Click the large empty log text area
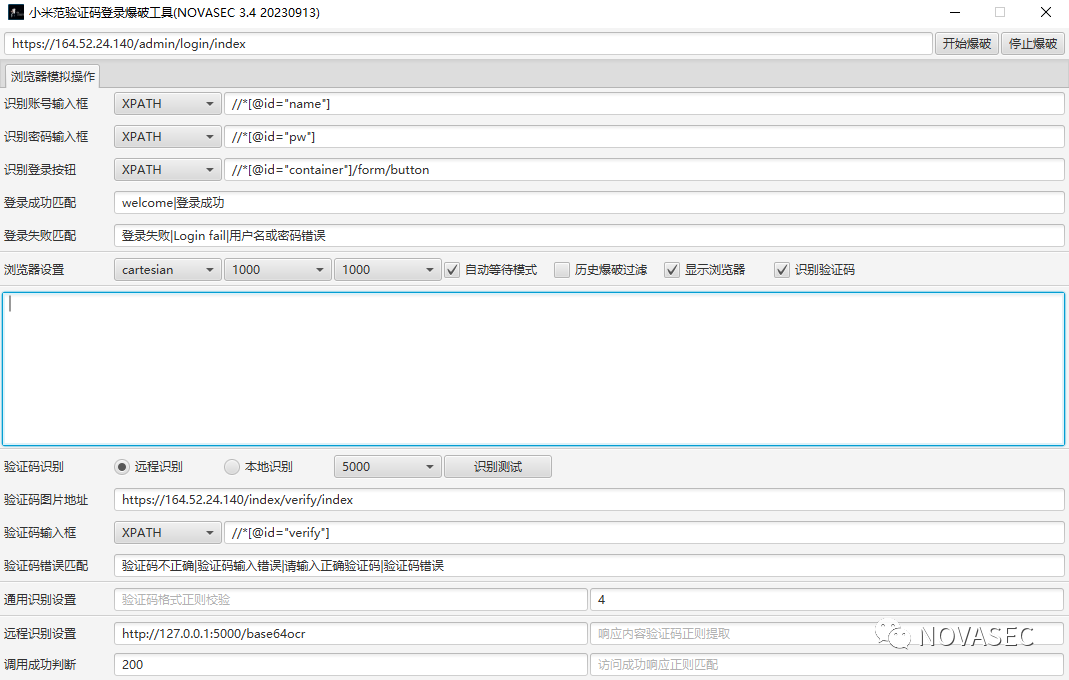 (533, 369)
